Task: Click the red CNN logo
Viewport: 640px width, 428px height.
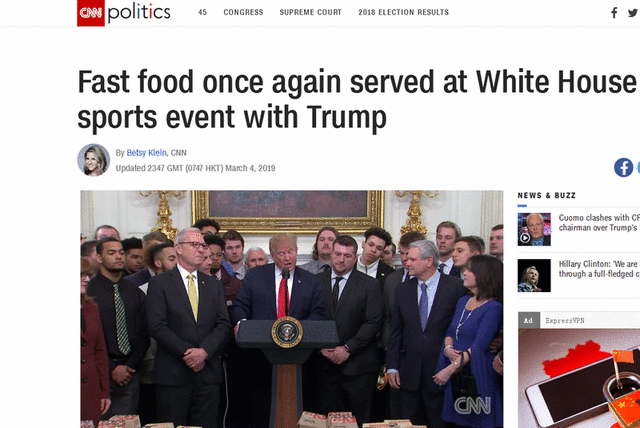Action: [x=91, y=13]
